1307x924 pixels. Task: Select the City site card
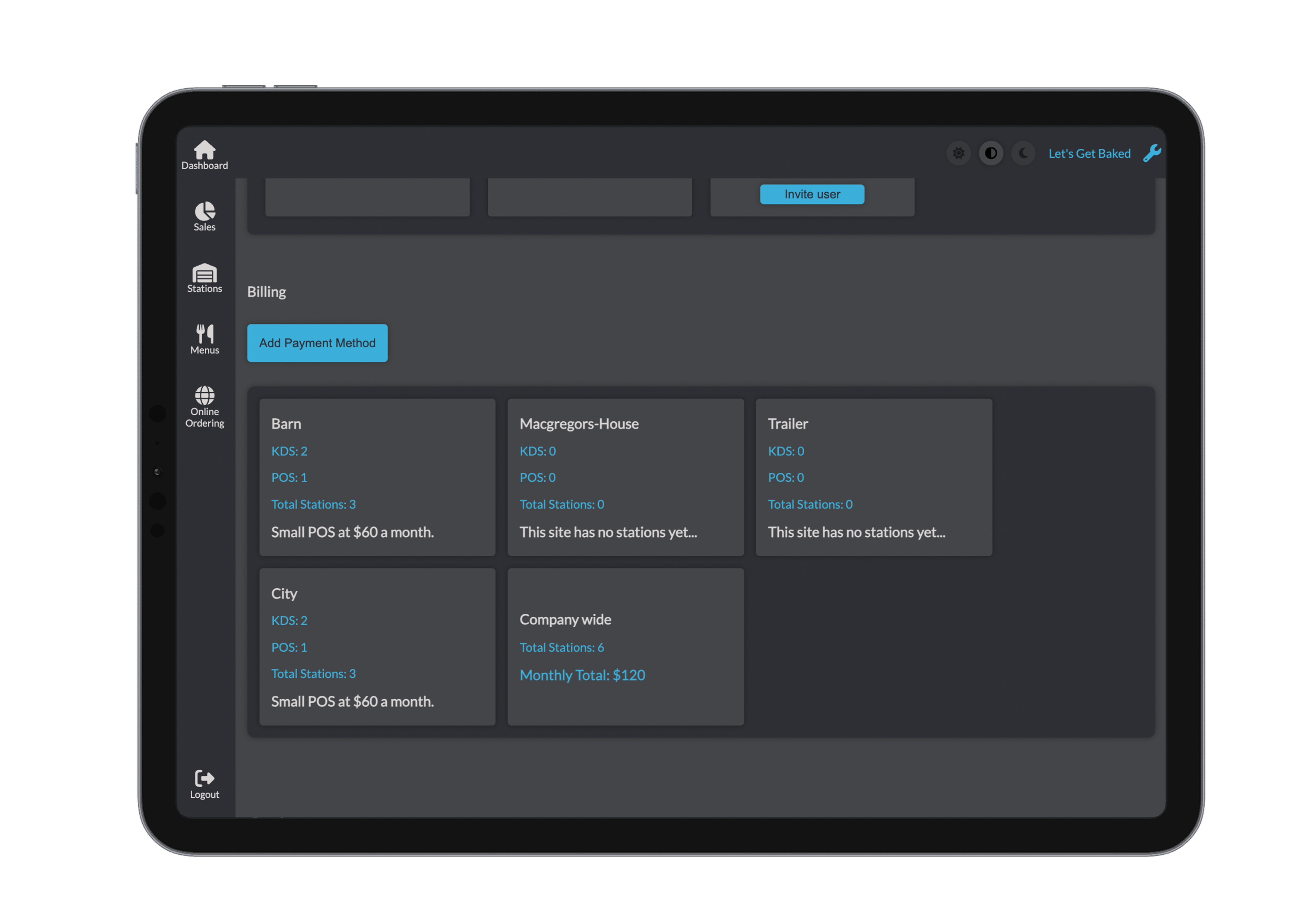coord(377,647)
